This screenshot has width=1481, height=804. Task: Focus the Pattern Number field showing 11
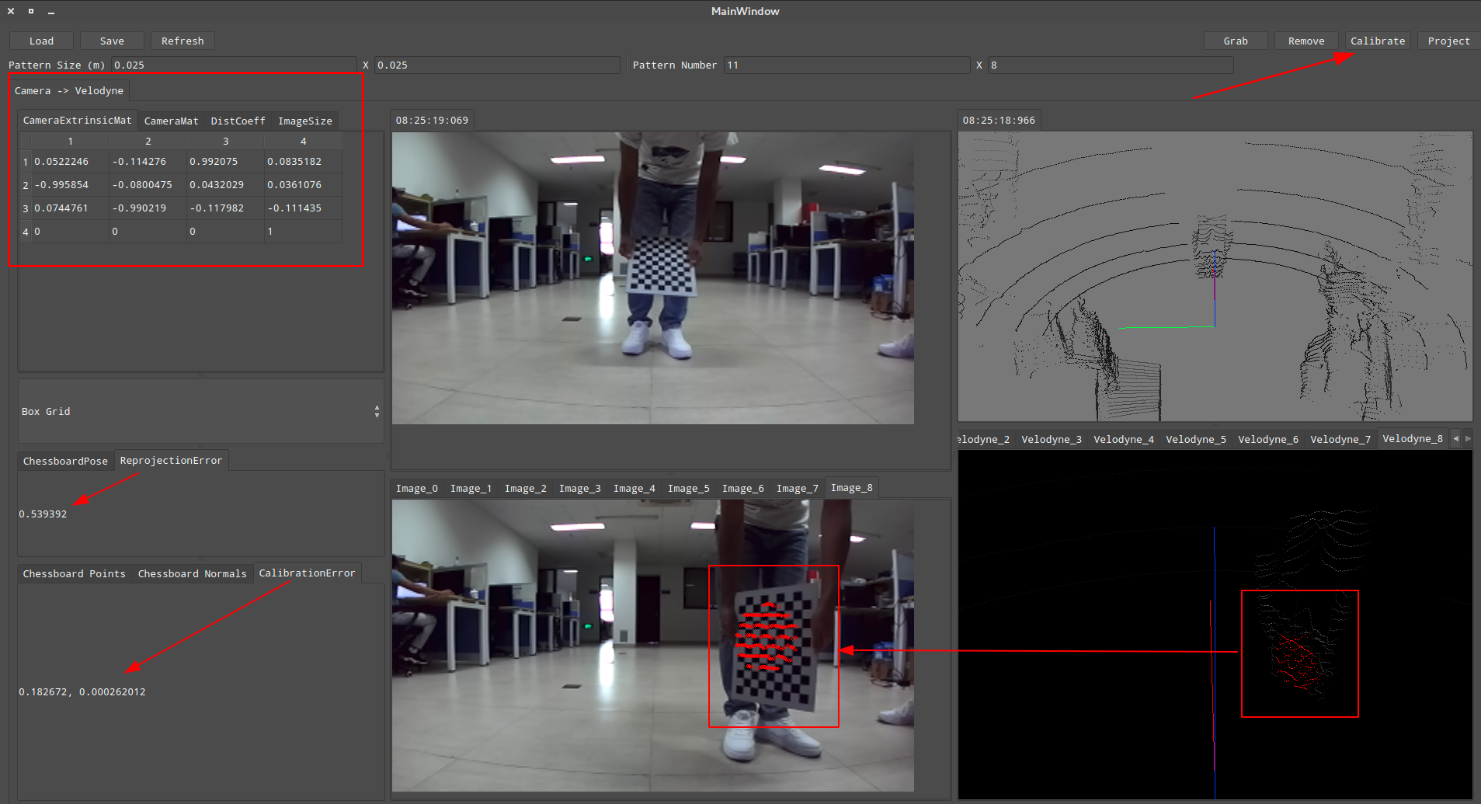pyautogui.click(x=846, y=65)
